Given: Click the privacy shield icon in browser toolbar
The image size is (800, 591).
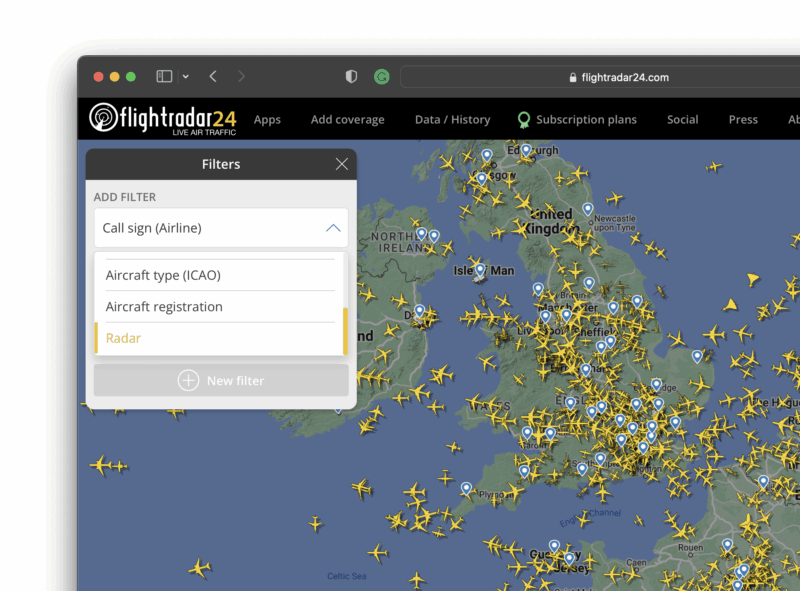Looking at the screenshot, I should [350, 76].
